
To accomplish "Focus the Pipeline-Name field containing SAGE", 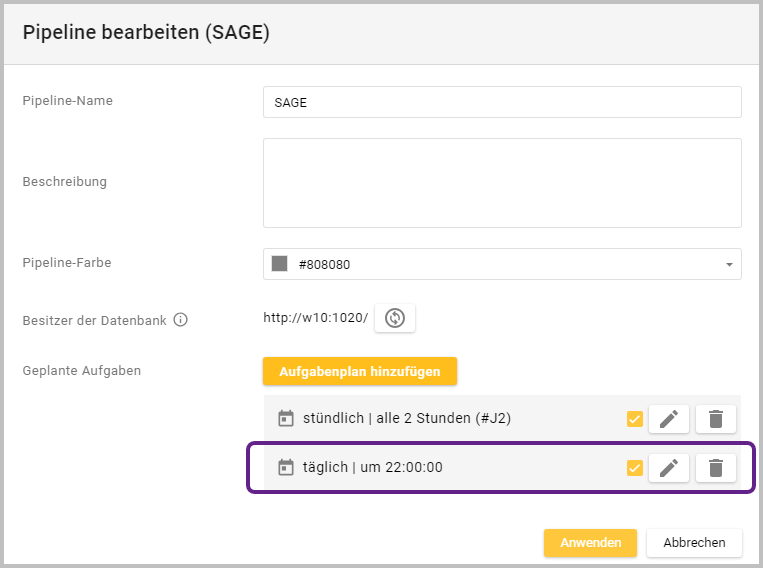I will (x=501, y=103).
